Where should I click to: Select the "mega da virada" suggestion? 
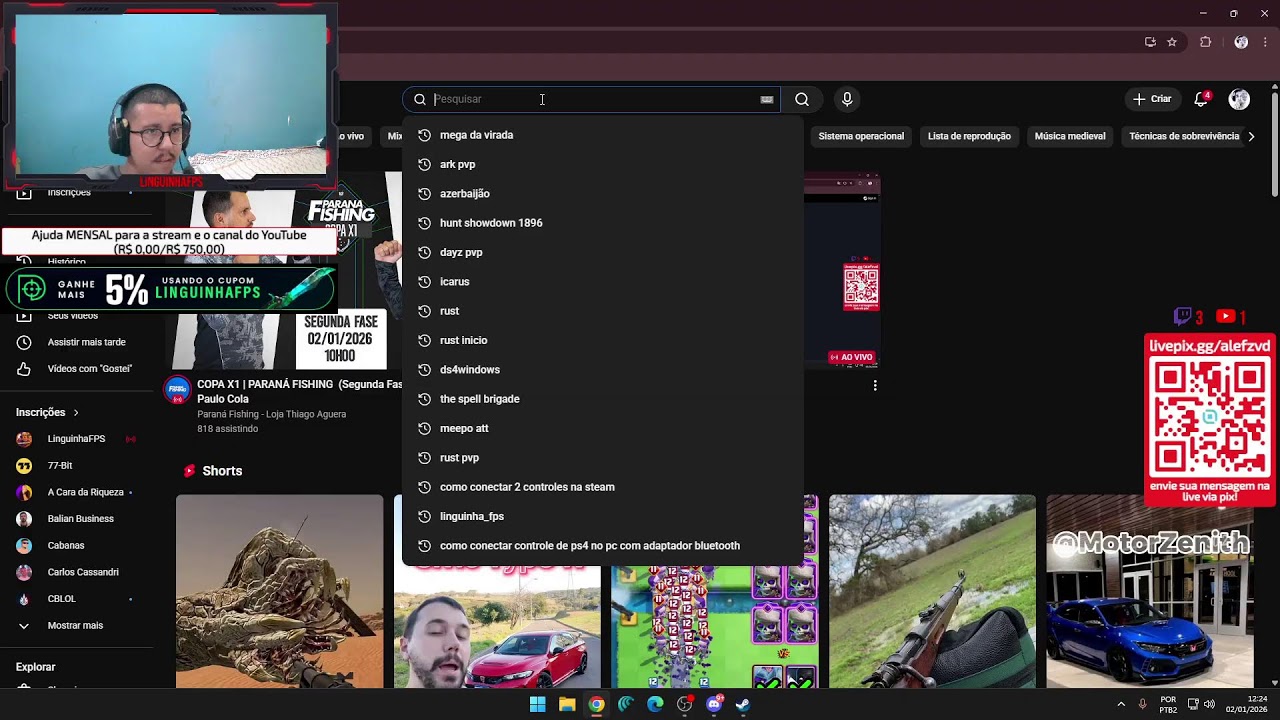pos(603,135)
